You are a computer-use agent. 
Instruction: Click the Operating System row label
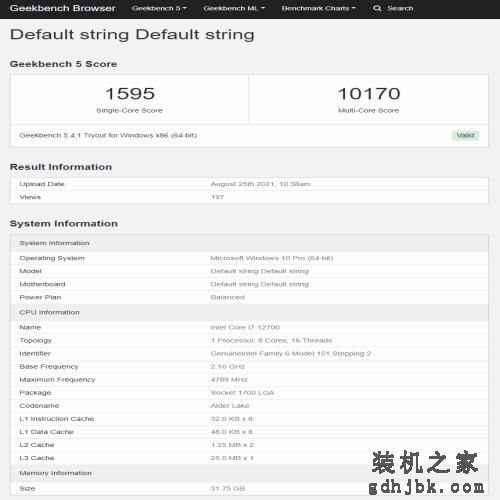click(x=52, y=258)
